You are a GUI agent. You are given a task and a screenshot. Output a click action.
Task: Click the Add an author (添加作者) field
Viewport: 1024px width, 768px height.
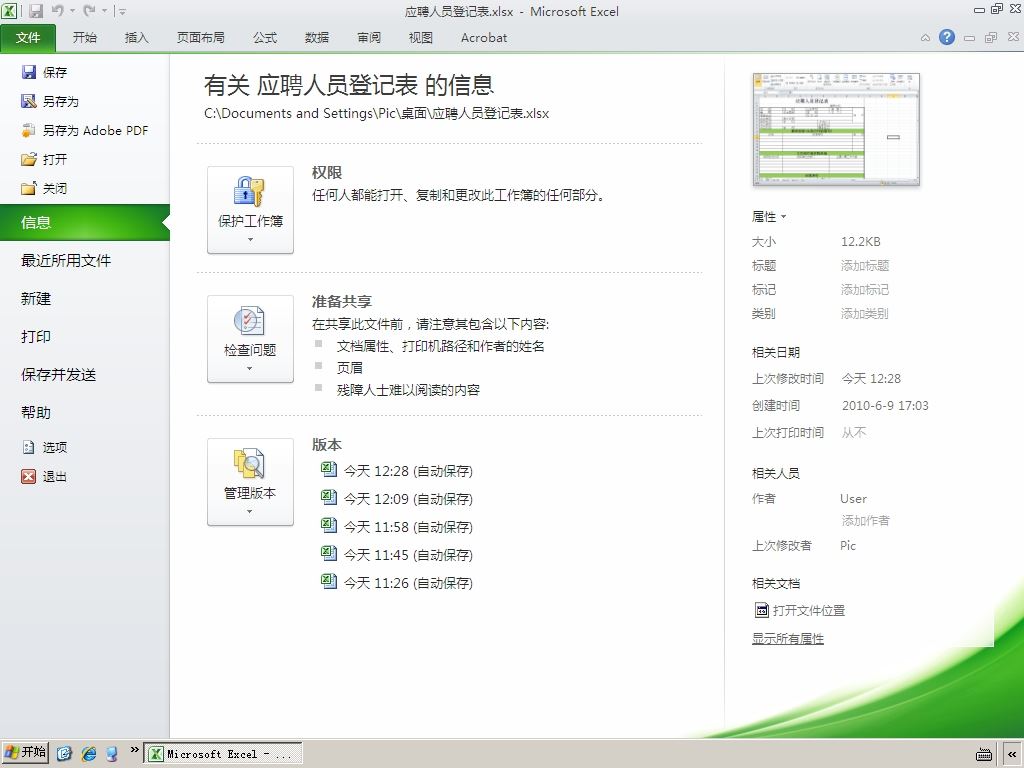point(865,520)
